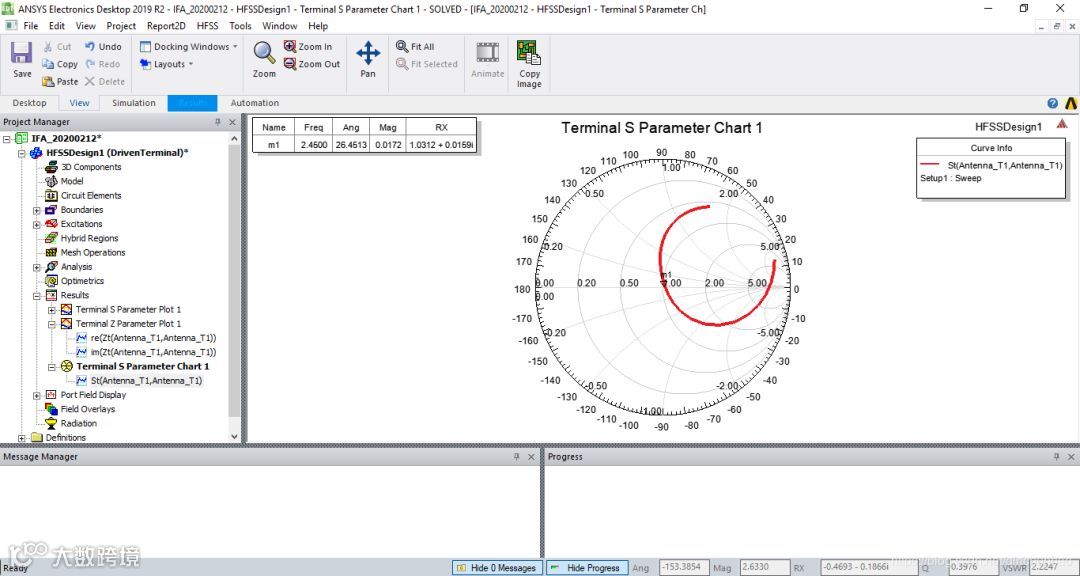Open the HFSS menu
This screenshot has height=576, width=1080.
tap(207, 26)
